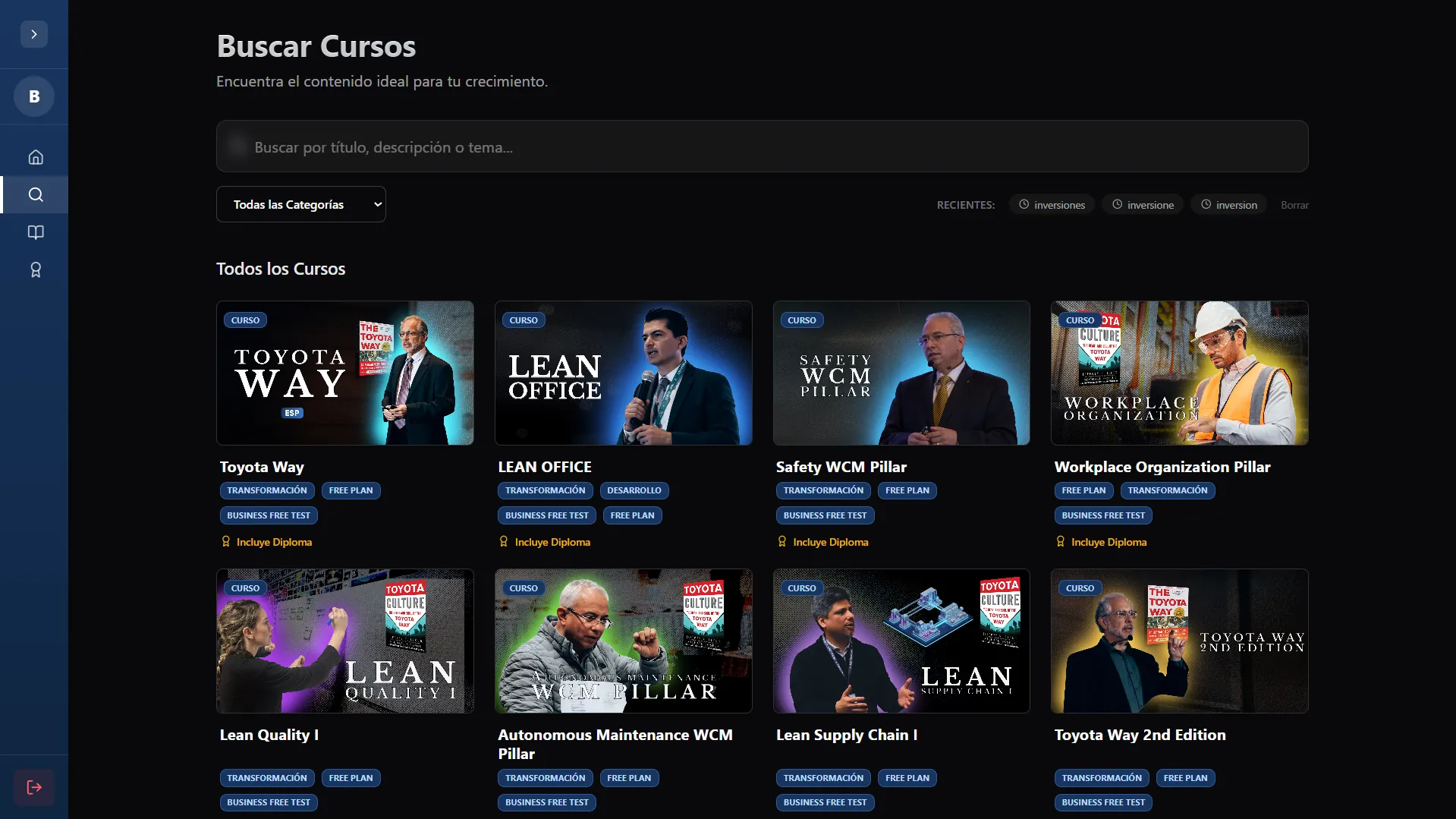1456x819 pixels.
Task: Open the Lean Supply Chain I thumbnail
Action: (x=901, y=641)
